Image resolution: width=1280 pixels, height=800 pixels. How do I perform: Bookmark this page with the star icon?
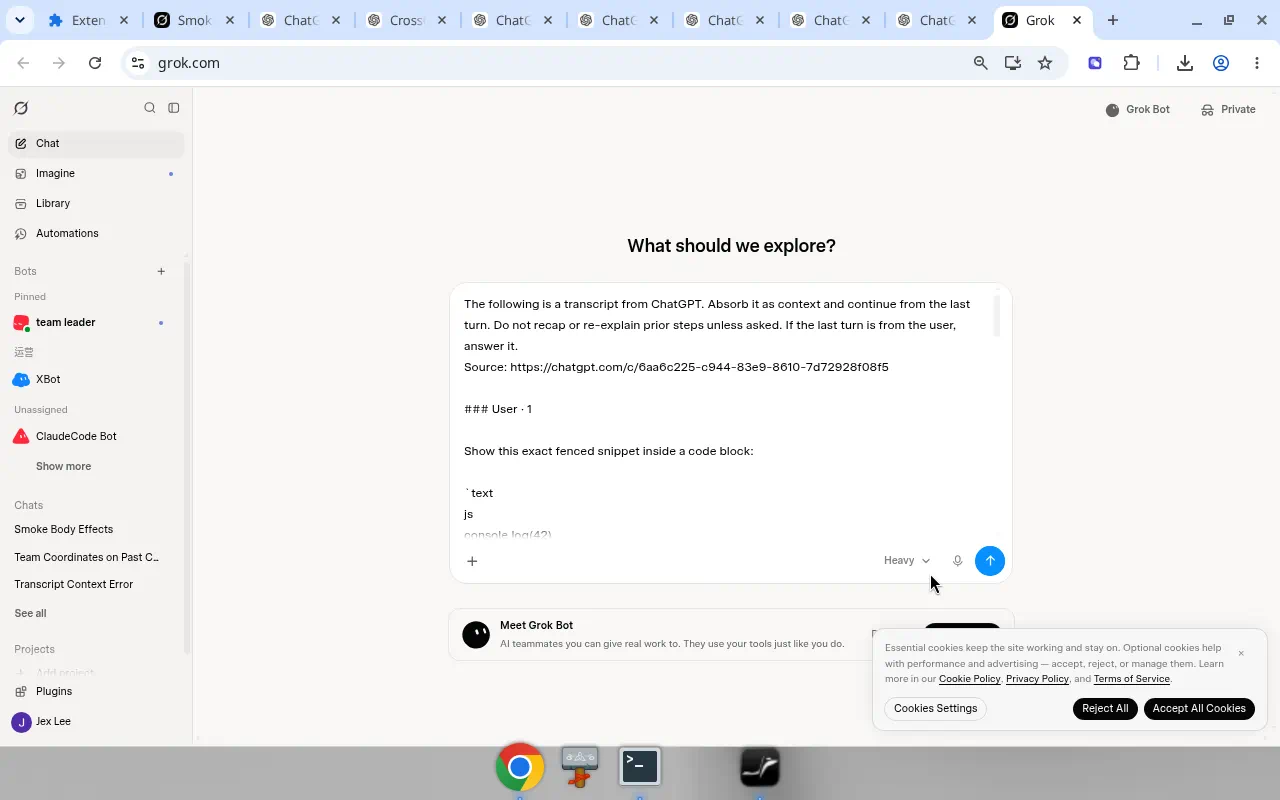(x=1045, y=63)
